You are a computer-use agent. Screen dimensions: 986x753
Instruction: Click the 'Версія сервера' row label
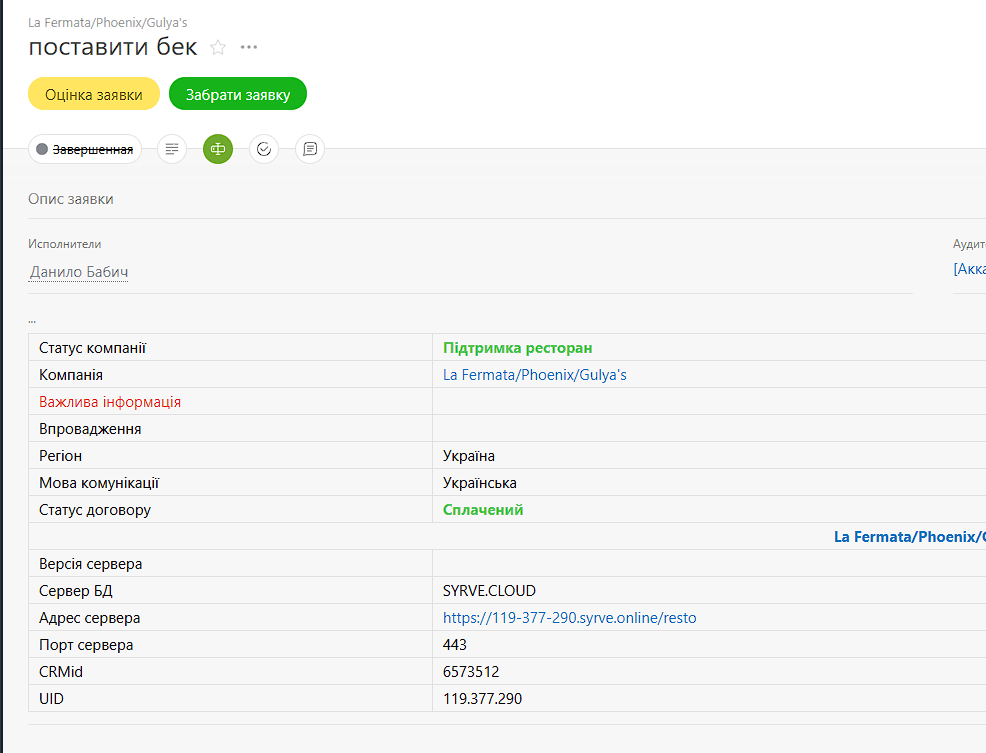[91, 564]
